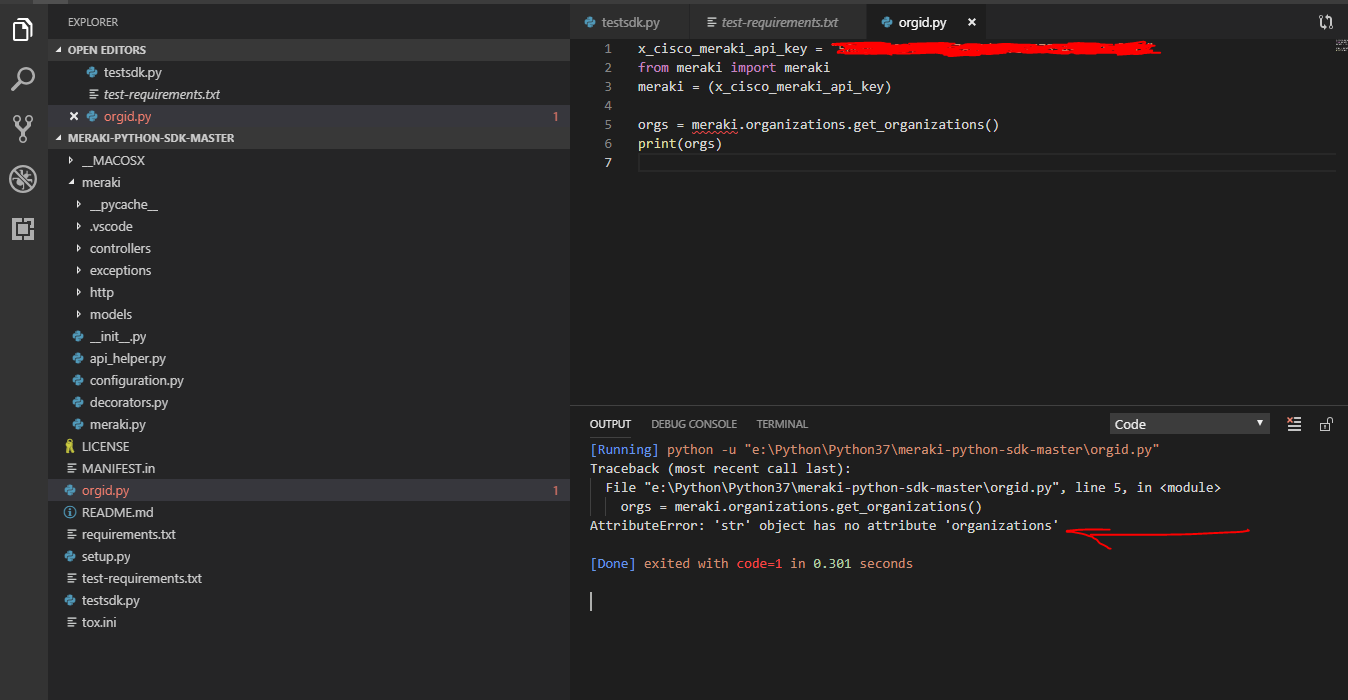Close orgid.py in Open Editors list
This screenshot has width=1348, height=700.
click(73, 117)
